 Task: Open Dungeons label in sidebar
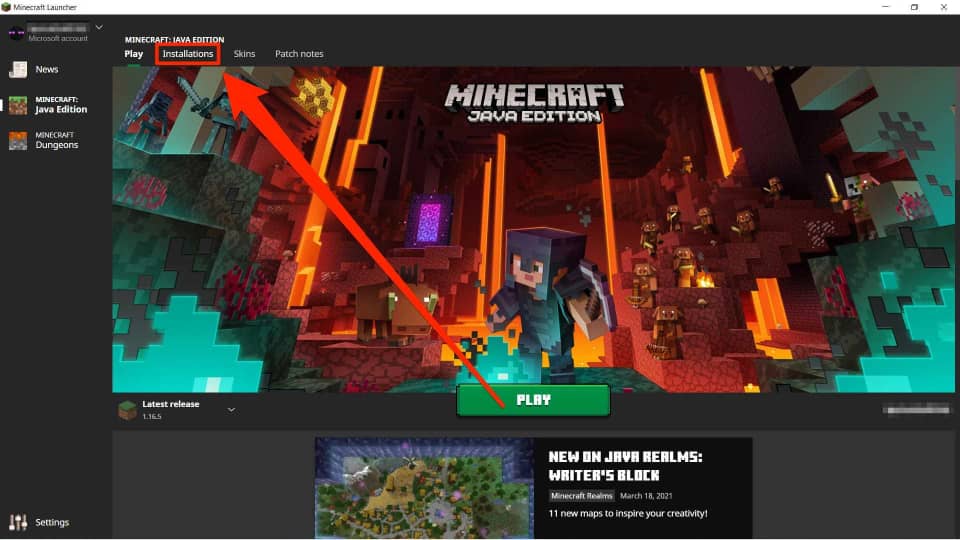point(57,145)
